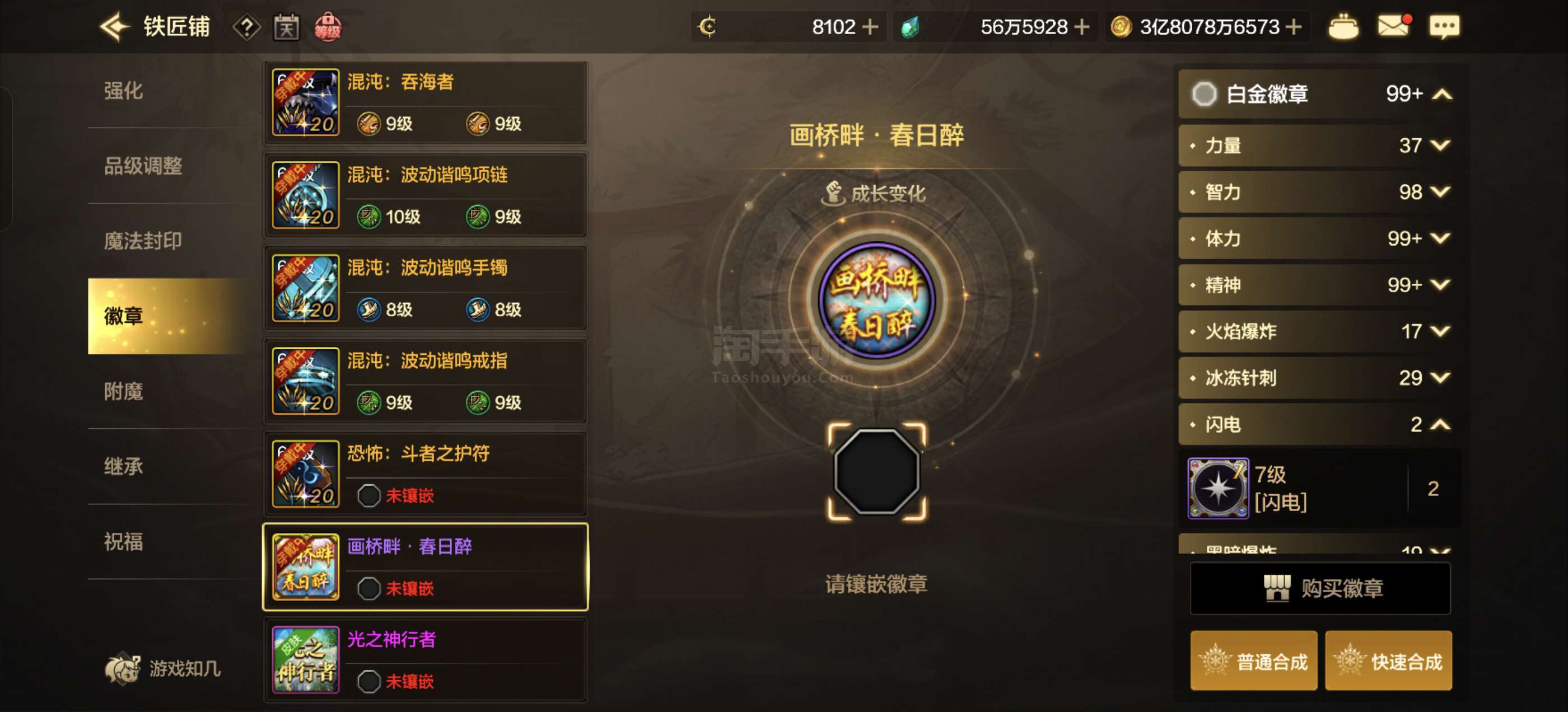Screen dimensions: 1568x712
Task: Open the red 等级 bag icon
Action: 328,27
